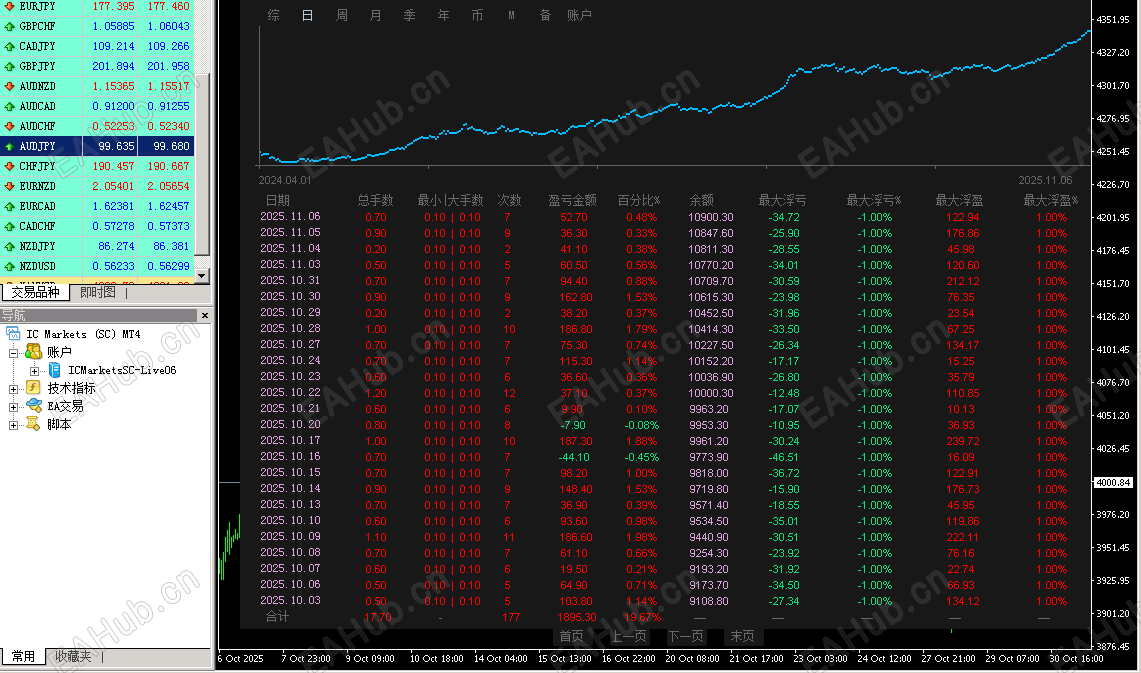Screen dimensions: 1141x673
Task: Go to 上一页 previous page
Action: (629, 636)
